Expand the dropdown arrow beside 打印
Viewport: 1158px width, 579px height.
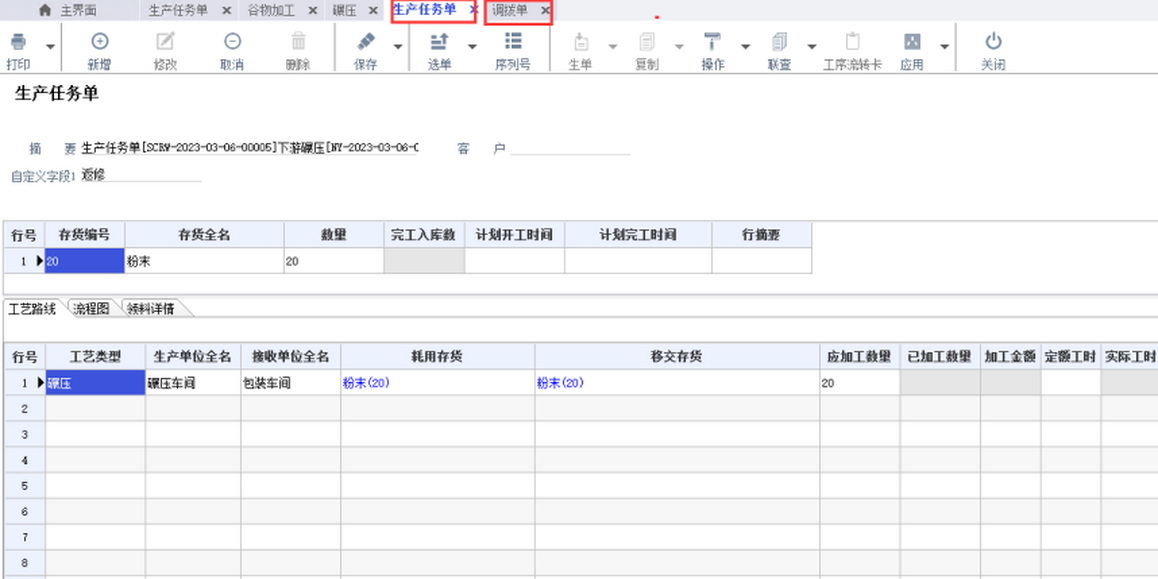49,47
